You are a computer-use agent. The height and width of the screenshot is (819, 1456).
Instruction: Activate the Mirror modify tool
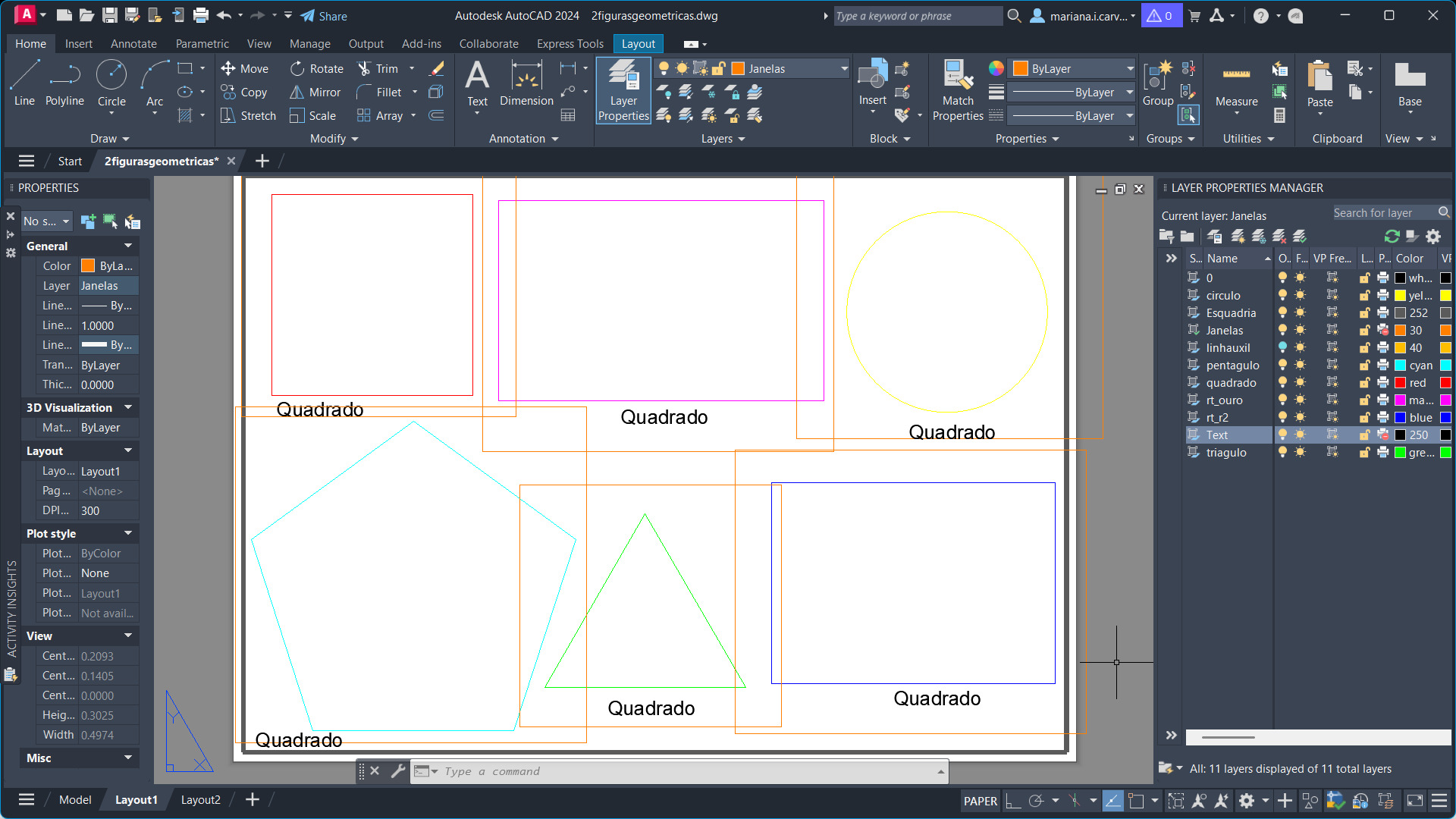coord(316,93)
